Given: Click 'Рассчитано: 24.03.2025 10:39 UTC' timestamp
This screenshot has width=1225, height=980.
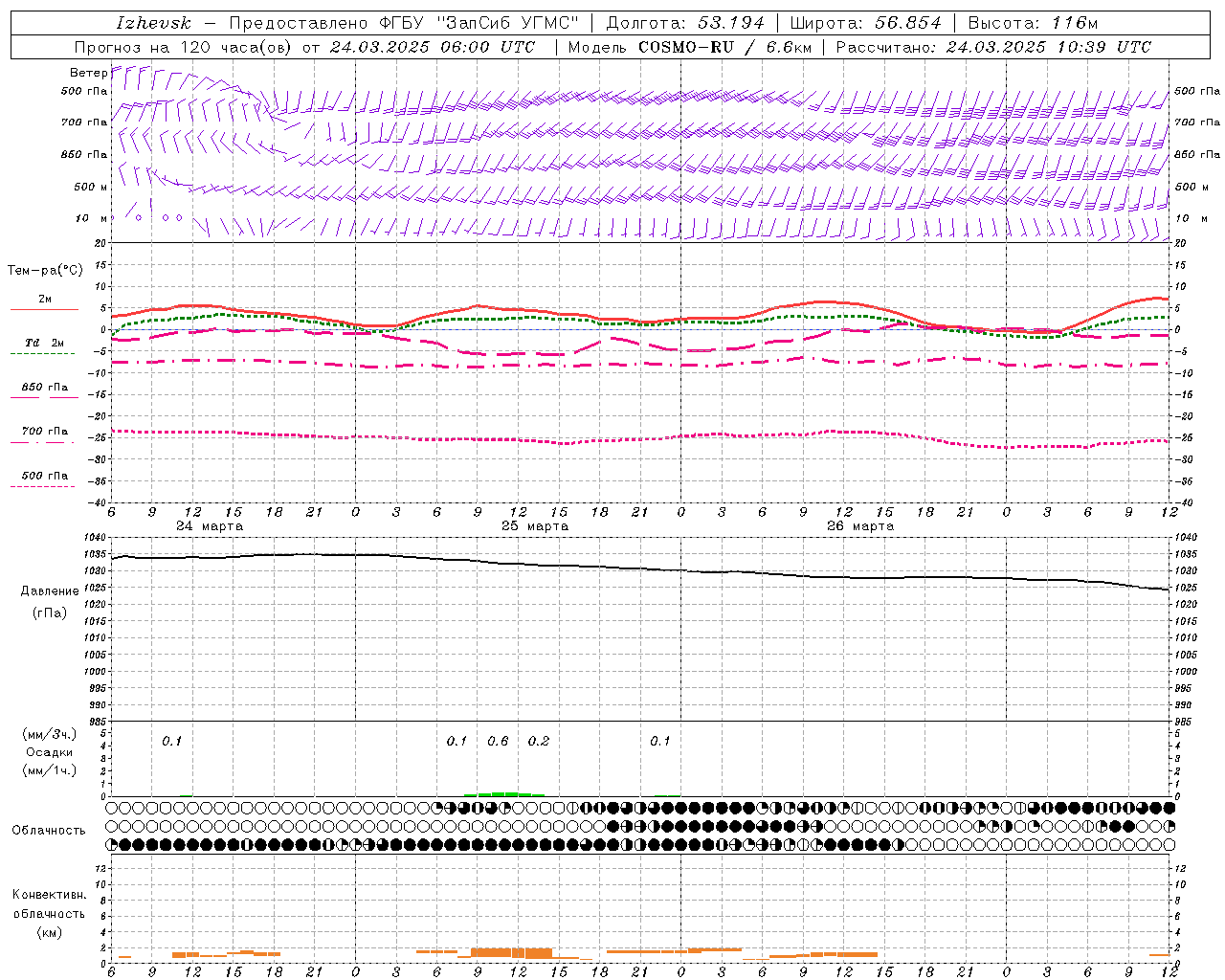Looking at the screenshot, I should pos(993,47).
